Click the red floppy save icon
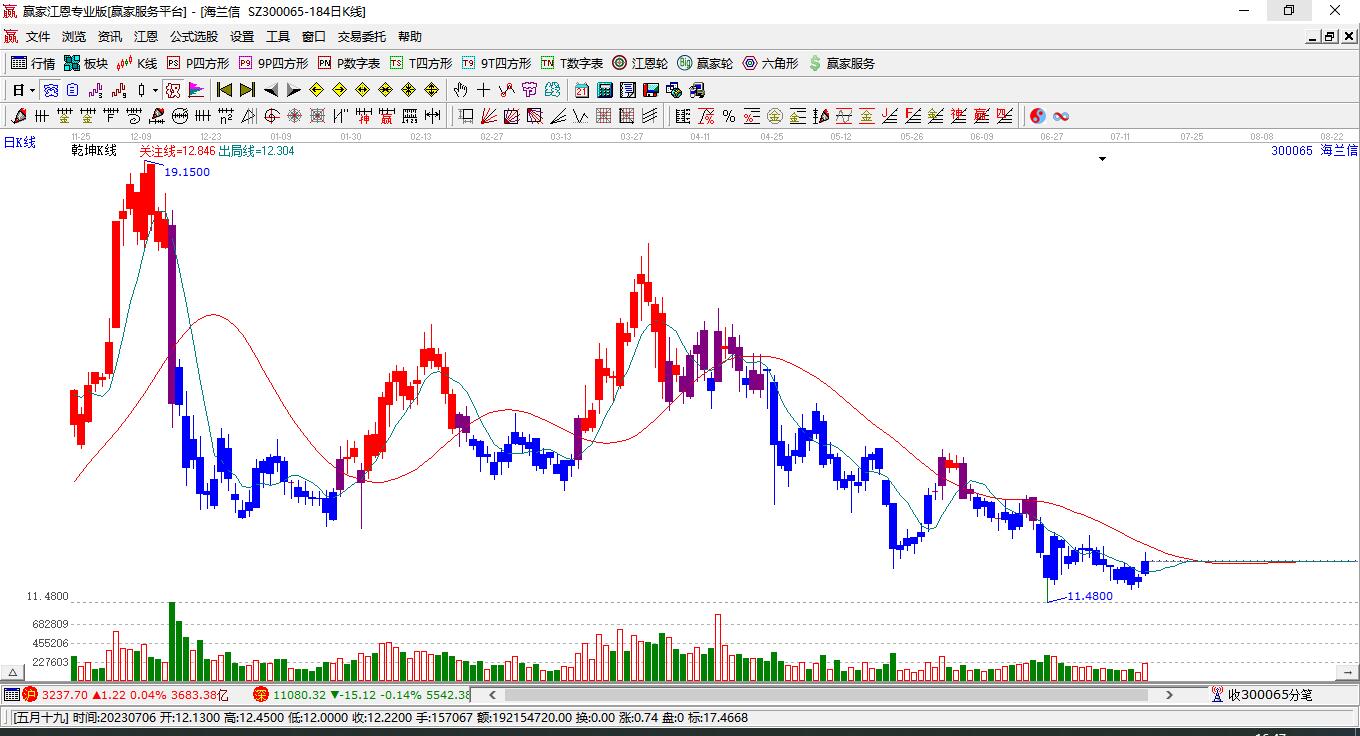This screenshot has height=736, width=1360. point(651,90)
